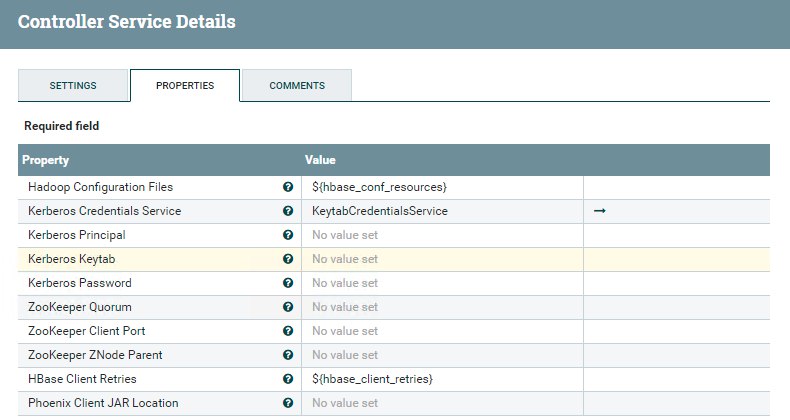The width and height of the screenshot is (790, 420).
Task: Show help for ZooKeeper Quorum property
Action: coord(288,307)
